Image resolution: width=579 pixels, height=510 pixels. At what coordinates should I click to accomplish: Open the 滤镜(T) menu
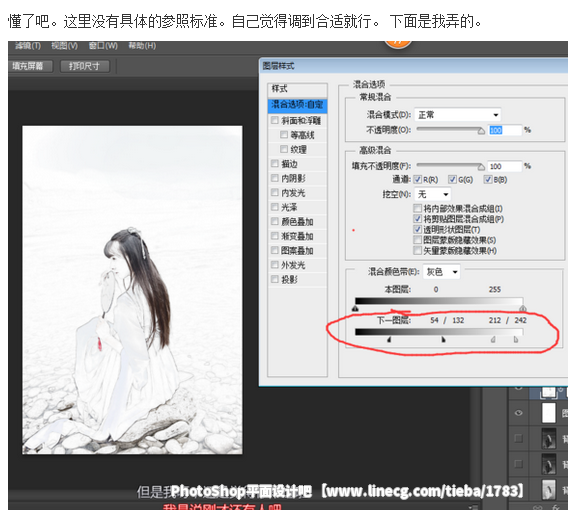(28, 46)
